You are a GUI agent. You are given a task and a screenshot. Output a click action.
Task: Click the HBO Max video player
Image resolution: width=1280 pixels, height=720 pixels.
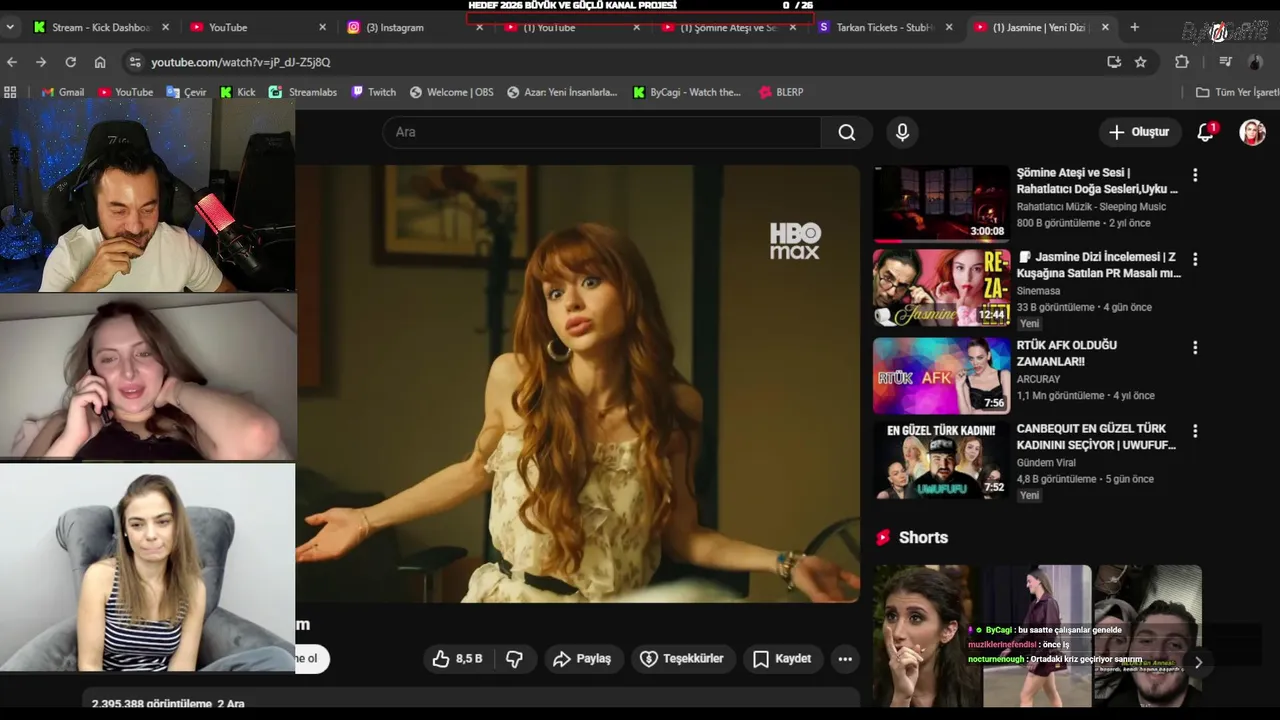pos(578,384)
